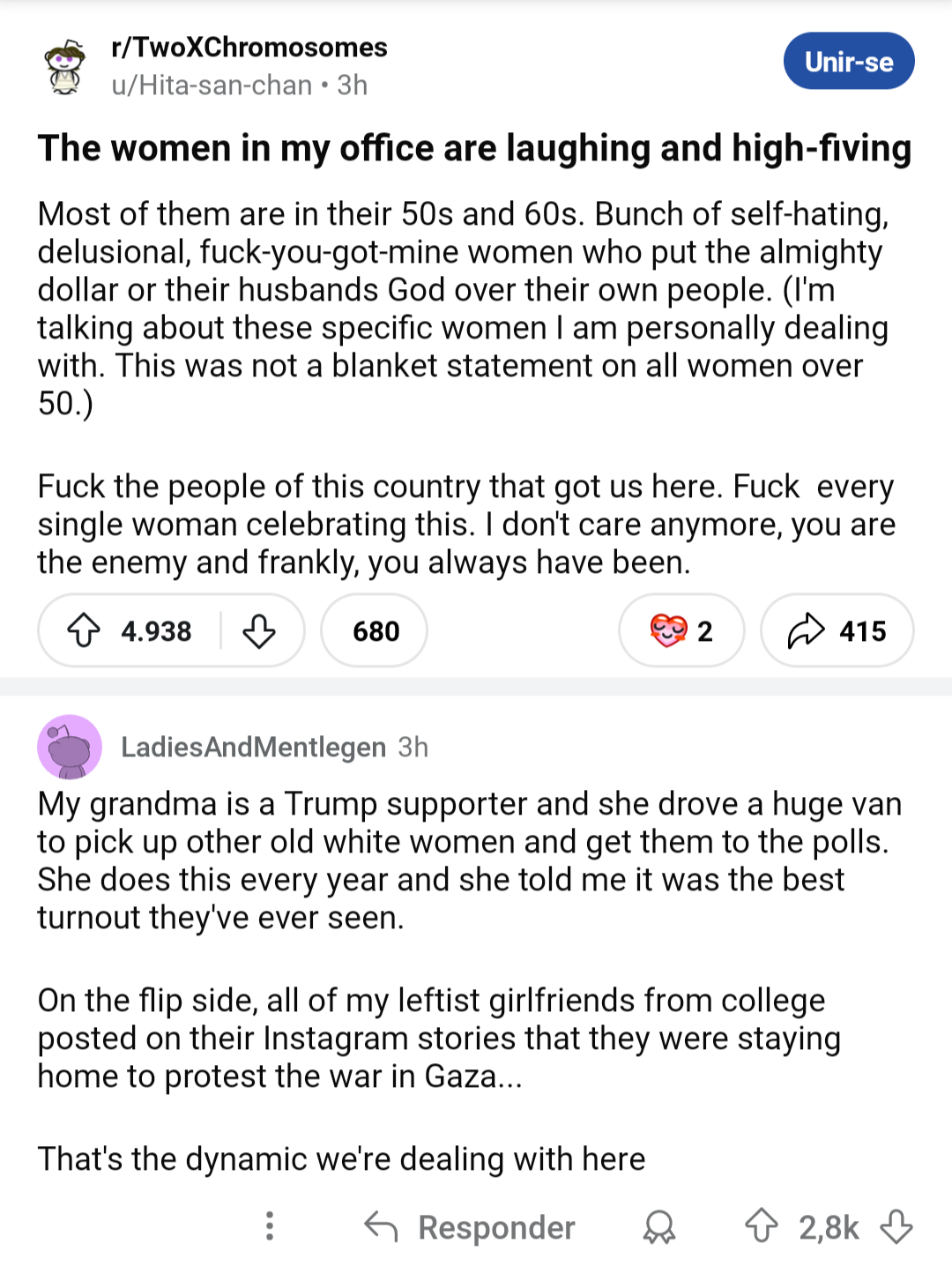
Task: Tap the comment text about grandma's van
Action: pyautogui.click(x=469, y=860)
